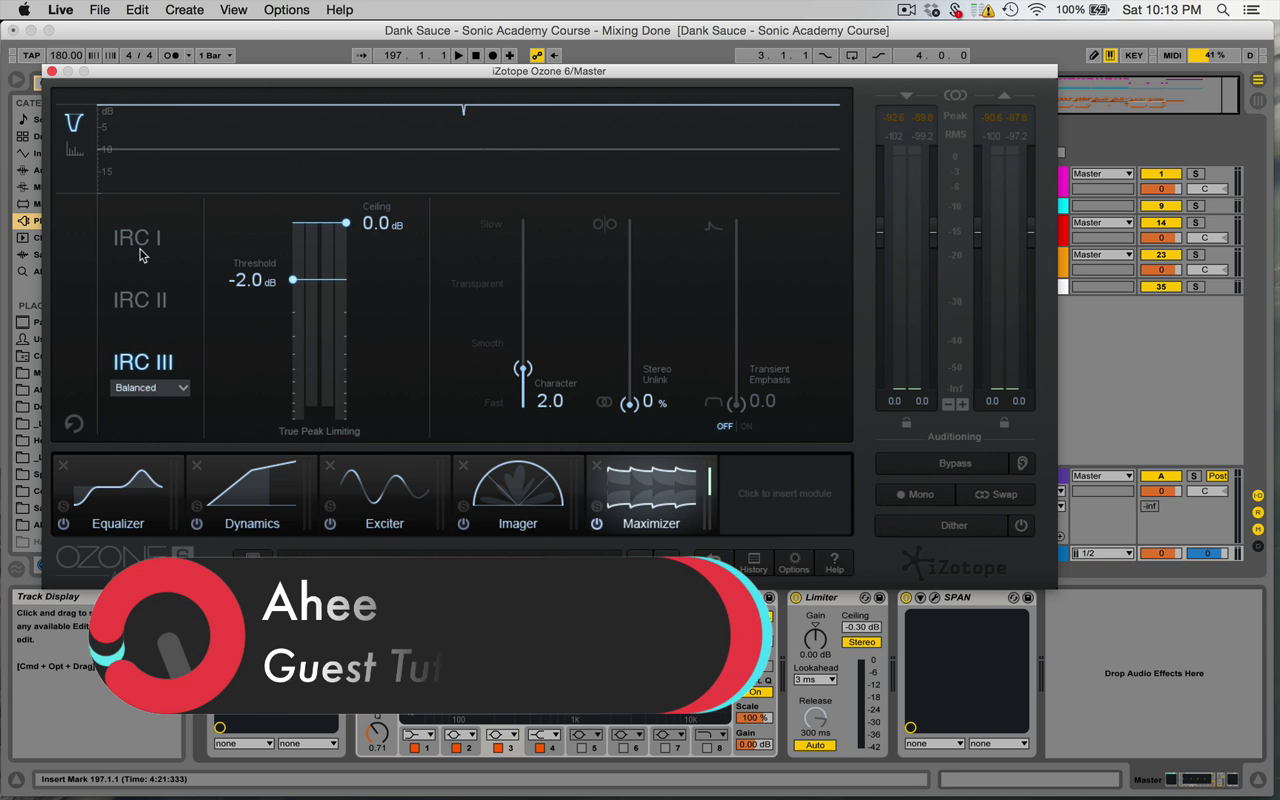Click the Threshold slider handle
The height and width of the screenshot is (800, 1280).
tap(293, 280)
